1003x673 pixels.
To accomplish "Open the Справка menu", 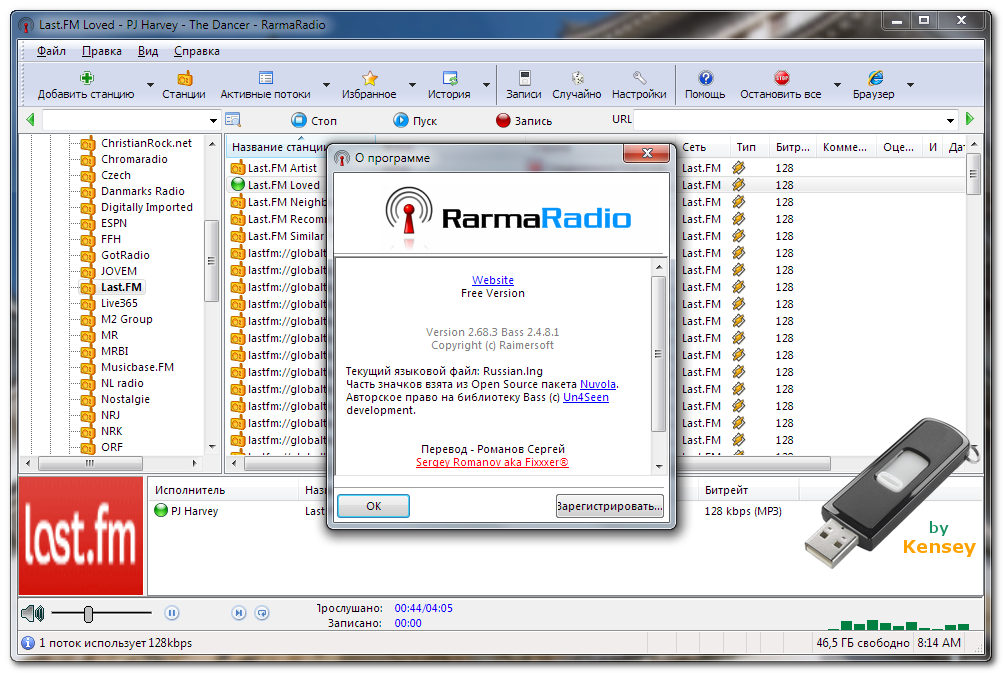I will pos(196,51).
